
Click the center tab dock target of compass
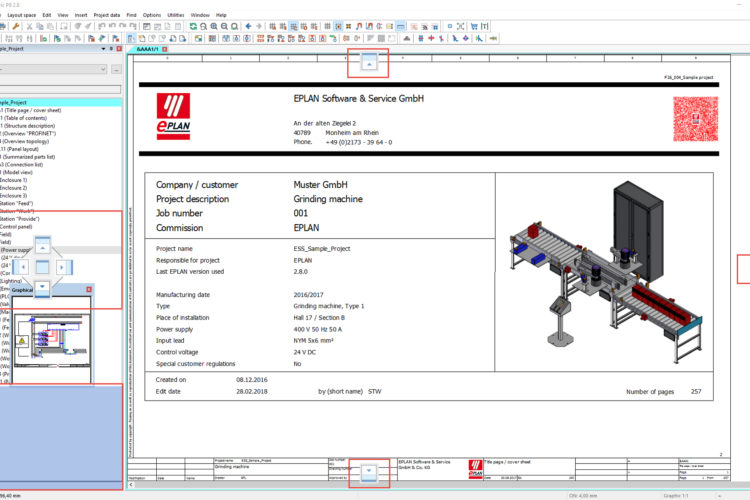coord(43,267)
